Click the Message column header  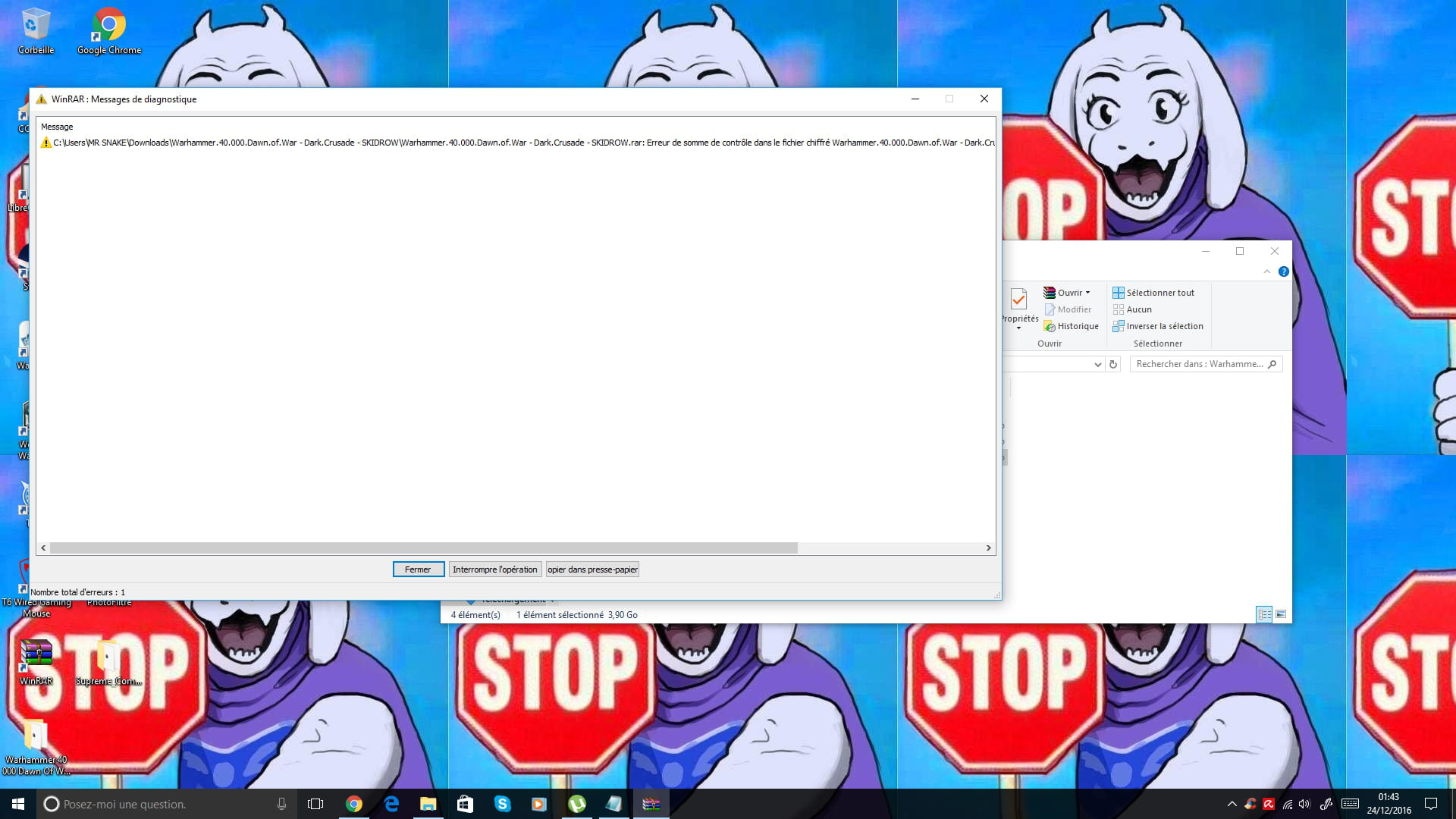[x=57, y=127]
